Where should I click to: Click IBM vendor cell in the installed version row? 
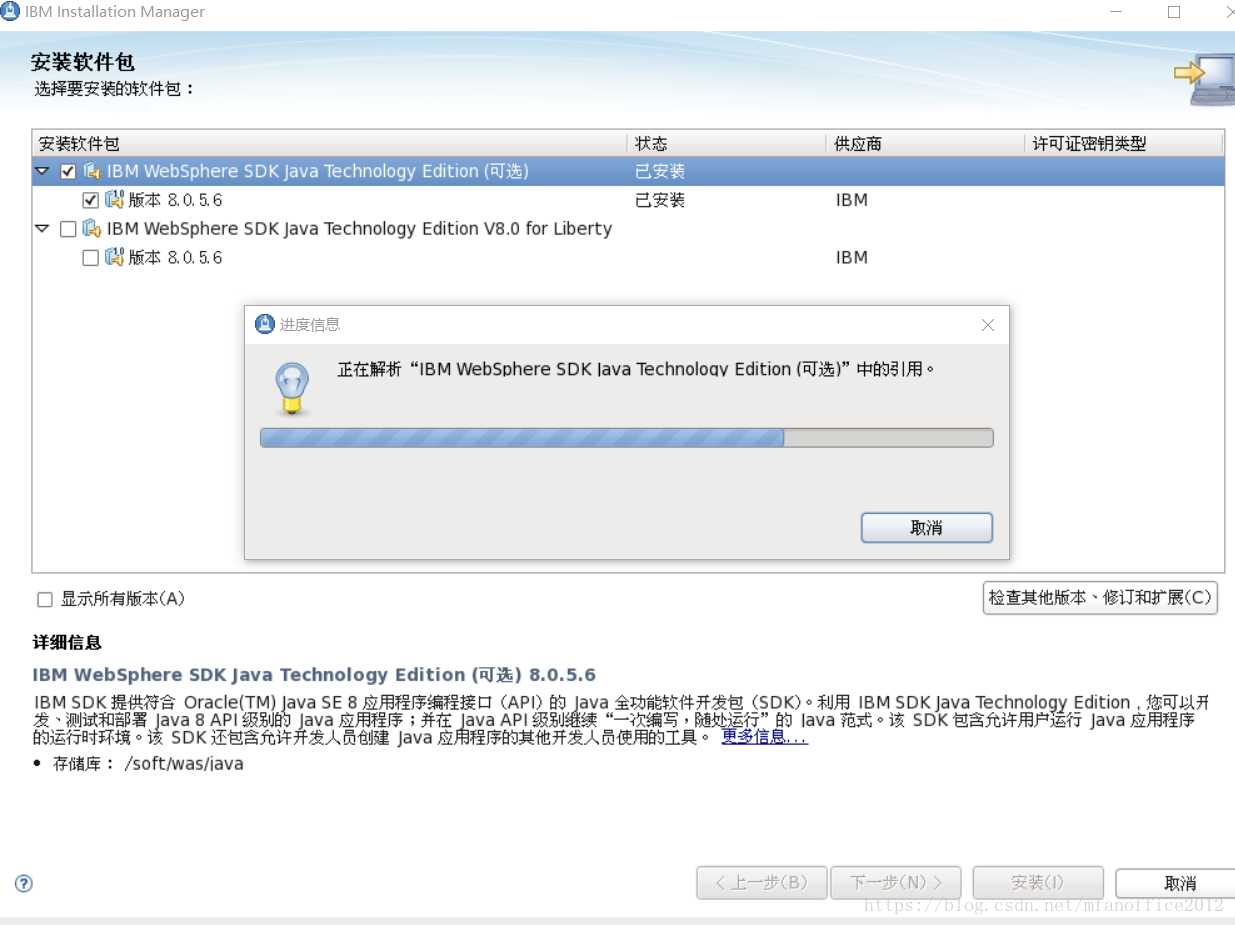tap(852, 200)
